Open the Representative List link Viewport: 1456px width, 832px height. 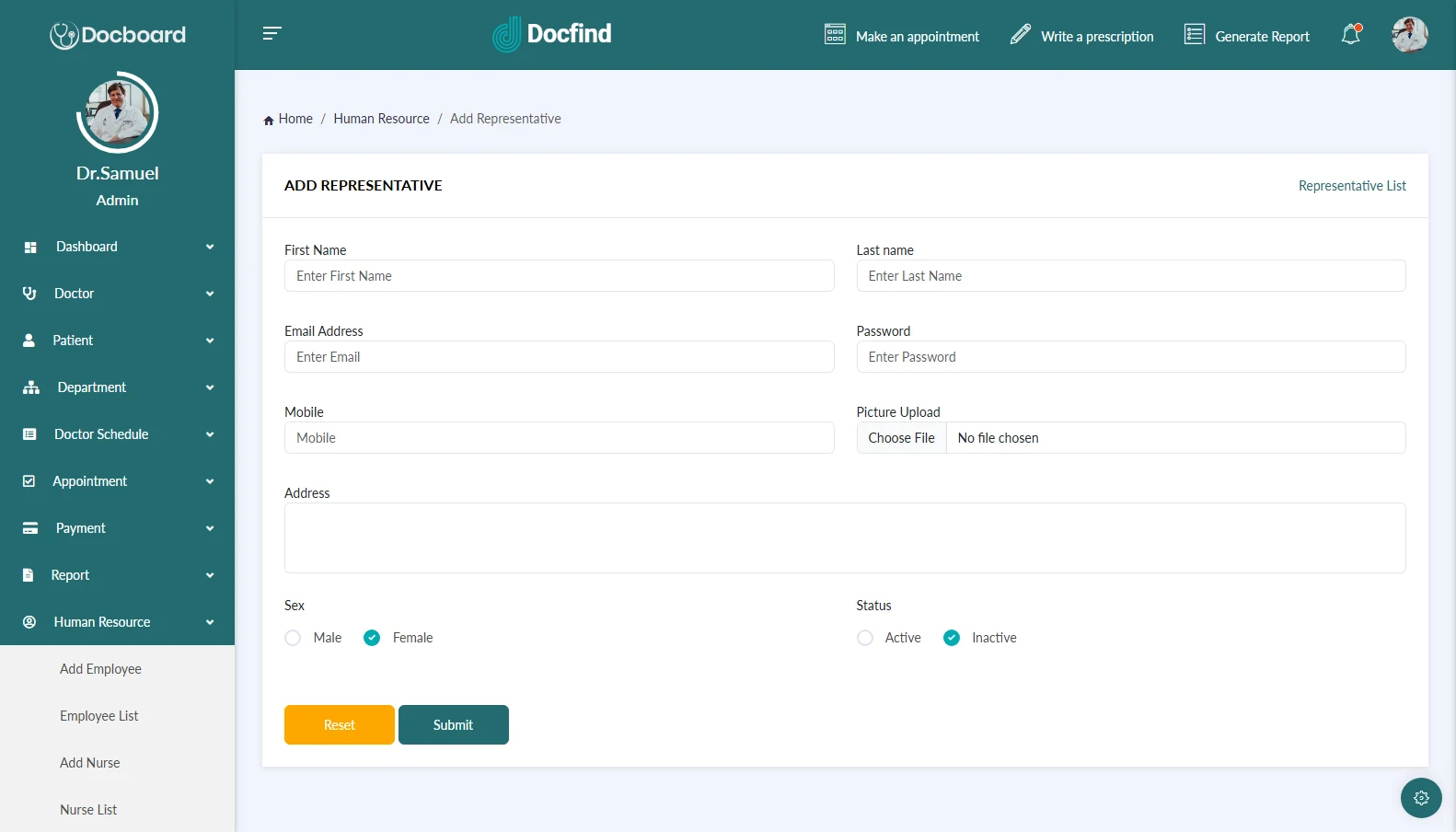1351,186
